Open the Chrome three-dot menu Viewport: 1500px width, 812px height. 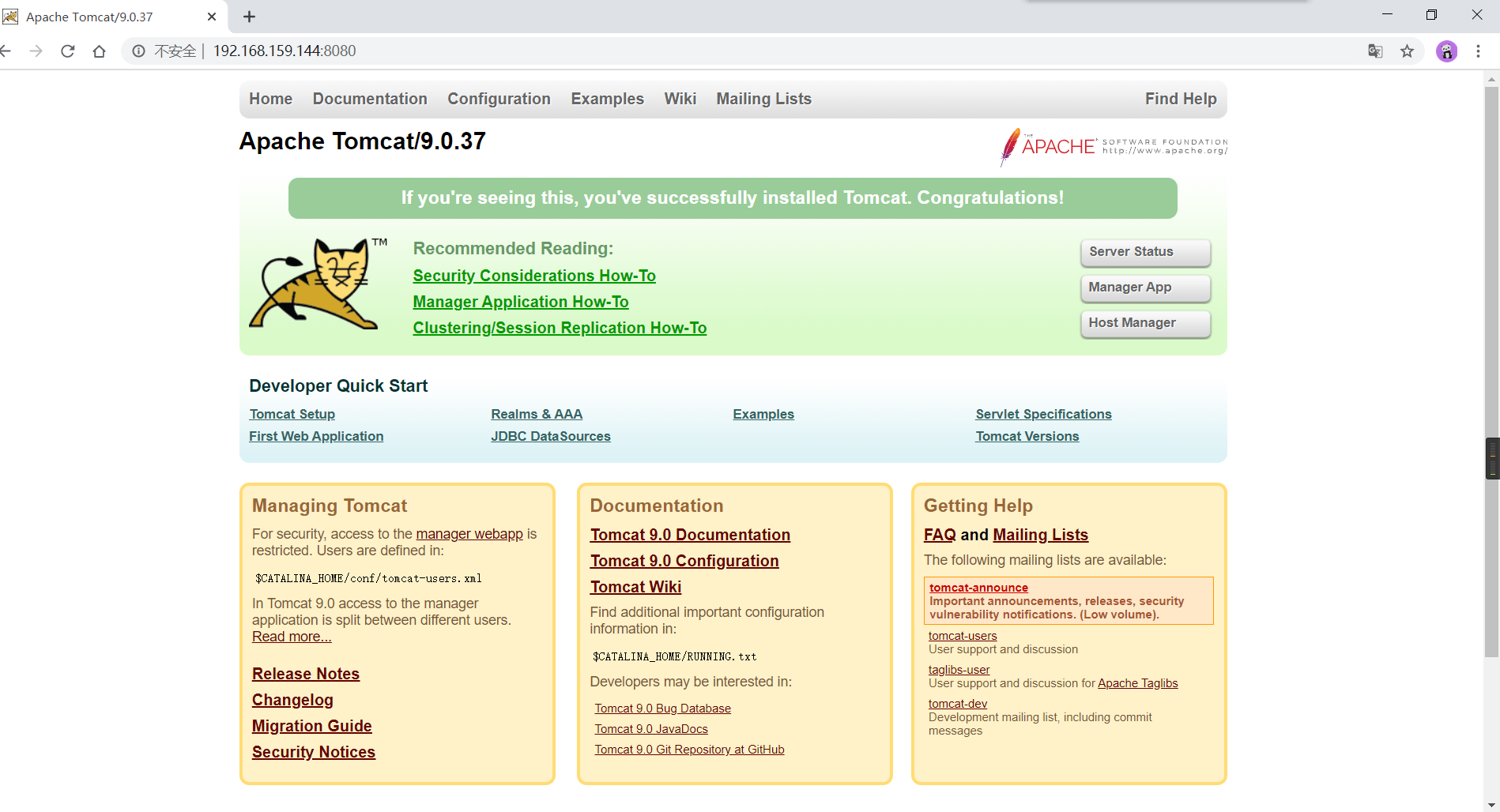coord(1478,51)
